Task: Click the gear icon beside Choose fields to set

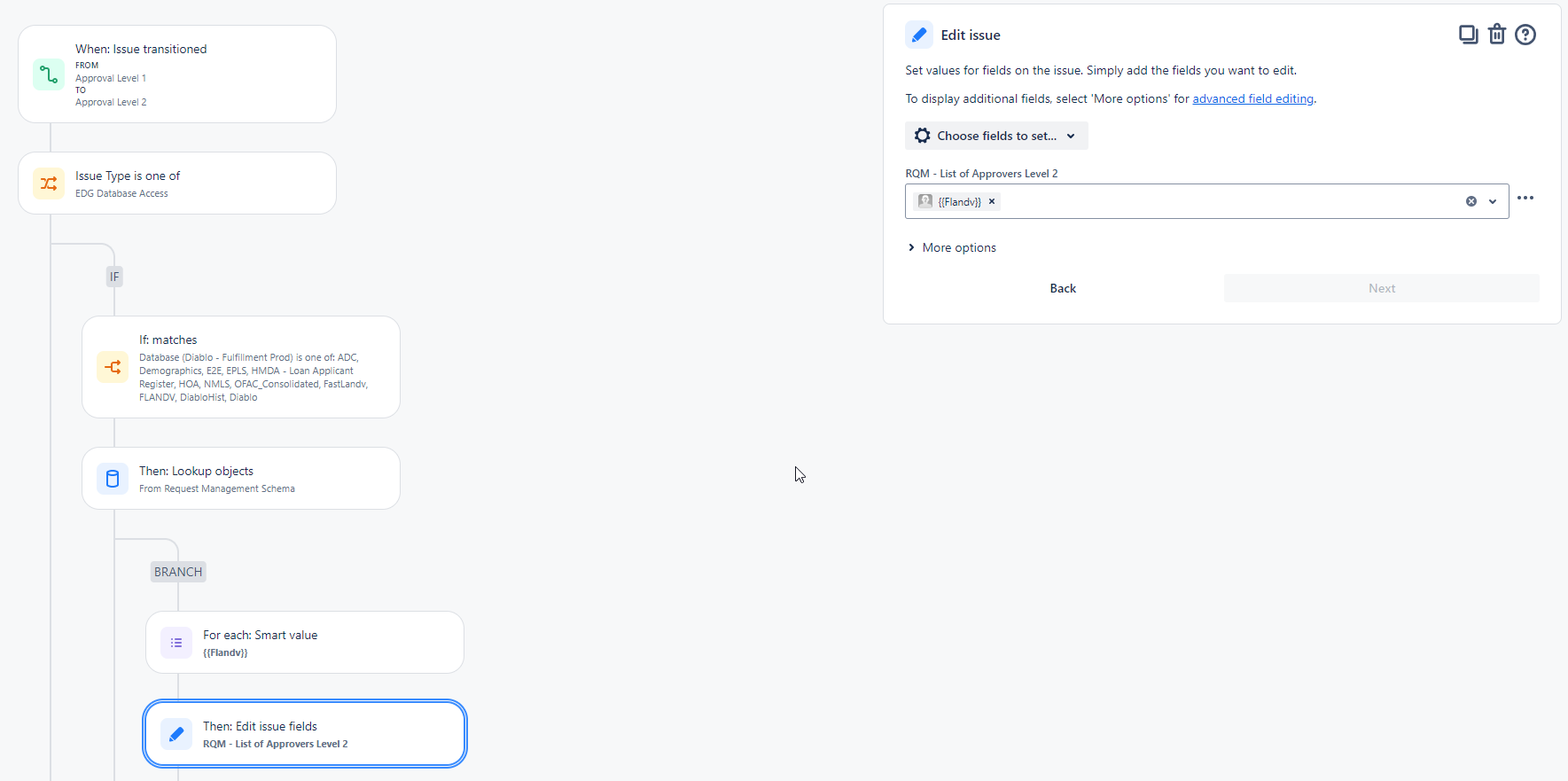Action: [x=922, y=136]
